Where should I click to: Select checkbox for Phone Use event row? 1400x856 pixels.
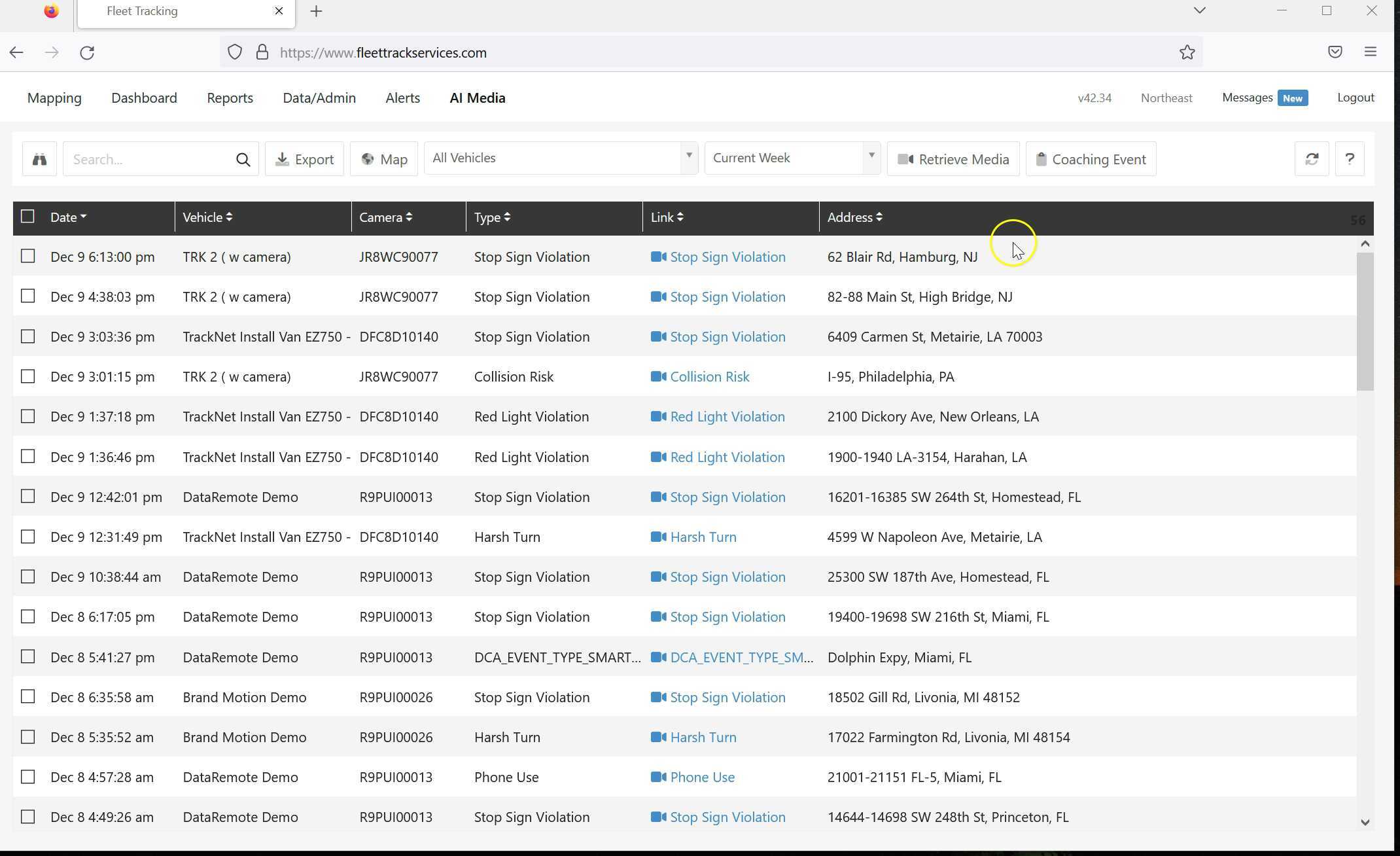tap(27, 777)
